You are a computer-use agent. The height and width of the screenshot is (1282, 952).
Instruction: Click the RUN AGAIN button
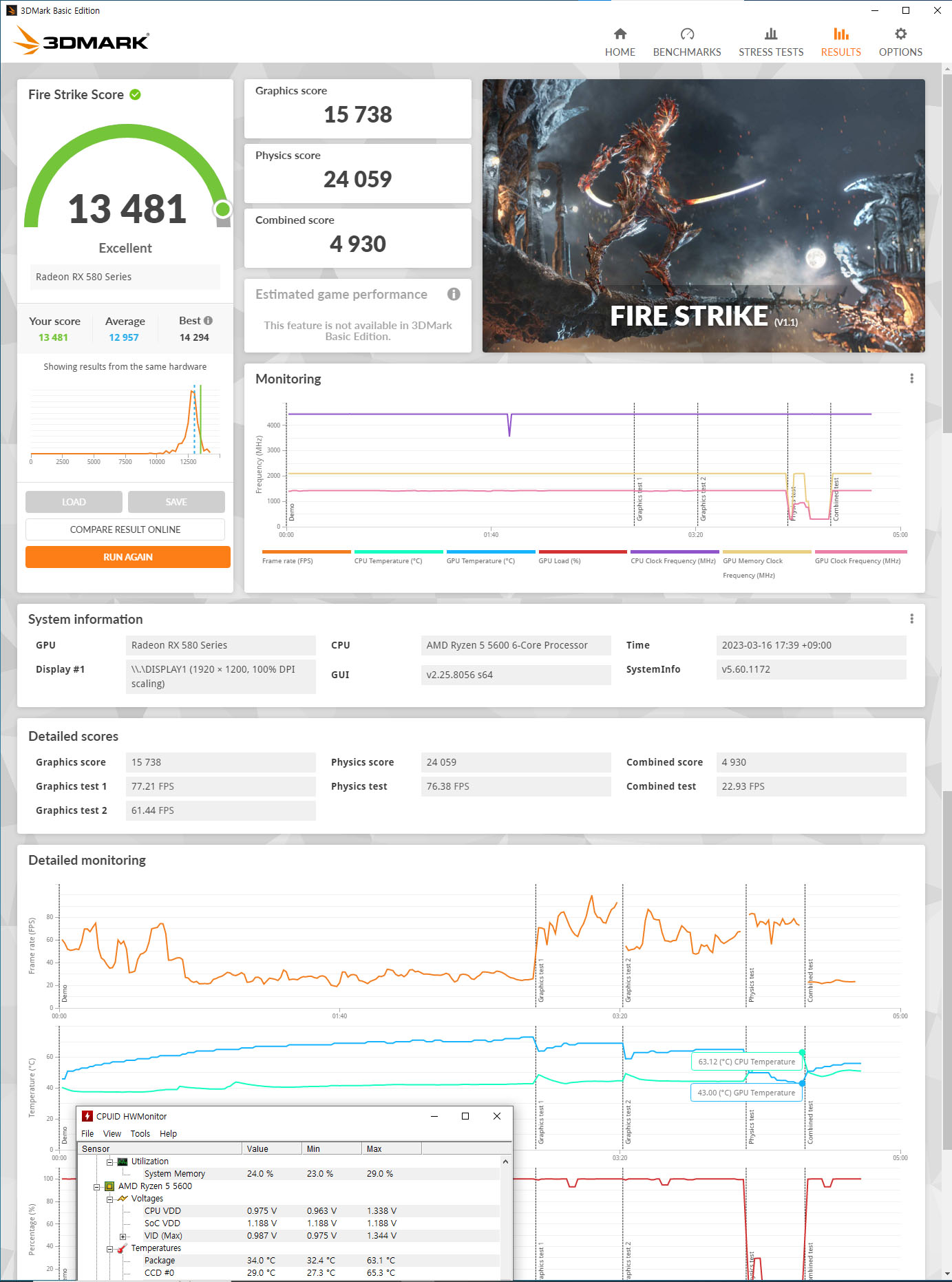[128, 557]
